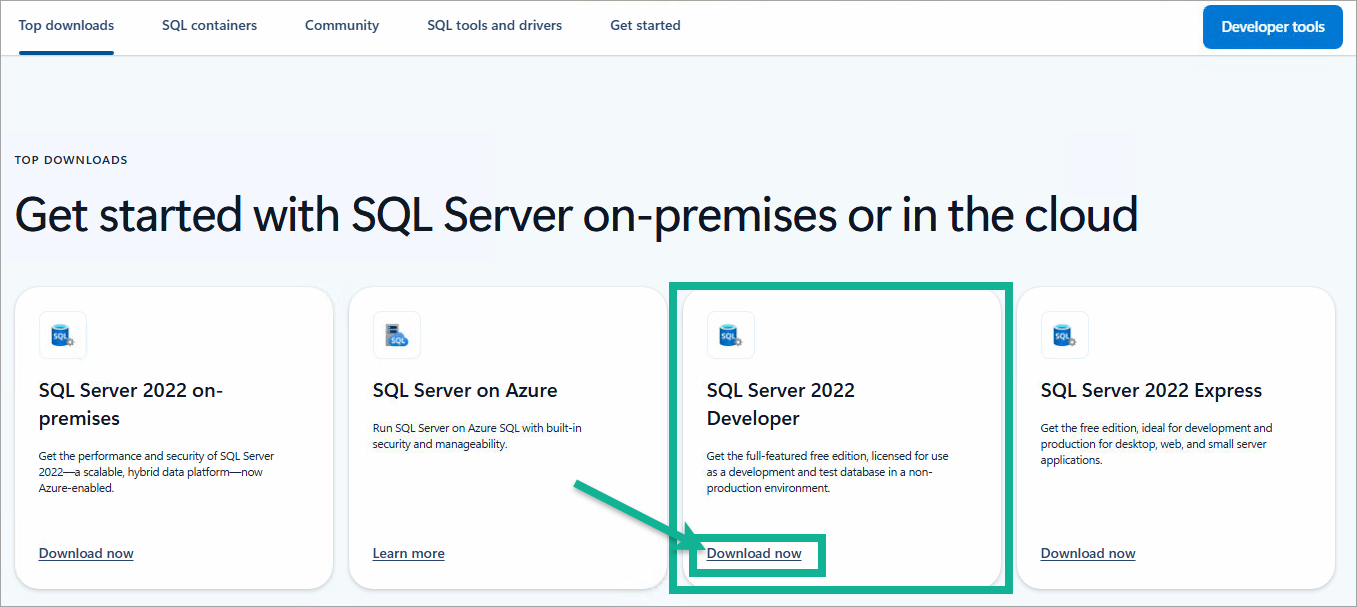Select the SQL Server on Azure heading

coord(465,390)
